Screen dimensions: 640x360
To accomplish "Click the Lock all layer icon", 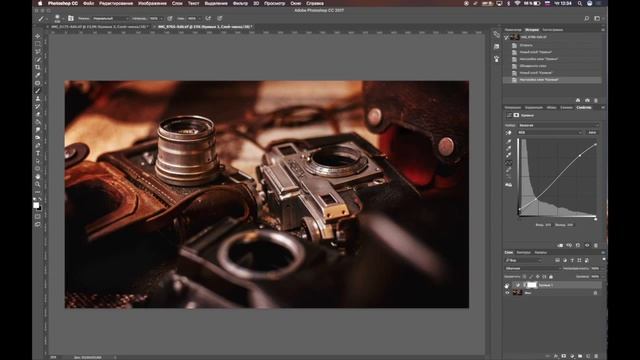I will click(x=551, y=276).
